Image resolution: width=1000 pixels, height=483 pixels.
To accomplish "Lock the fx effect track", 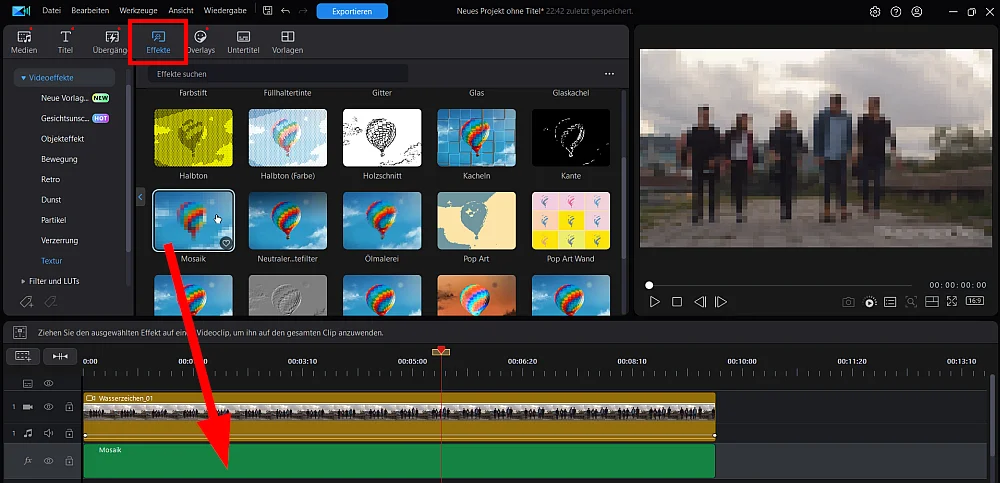I will pos(69,461).
